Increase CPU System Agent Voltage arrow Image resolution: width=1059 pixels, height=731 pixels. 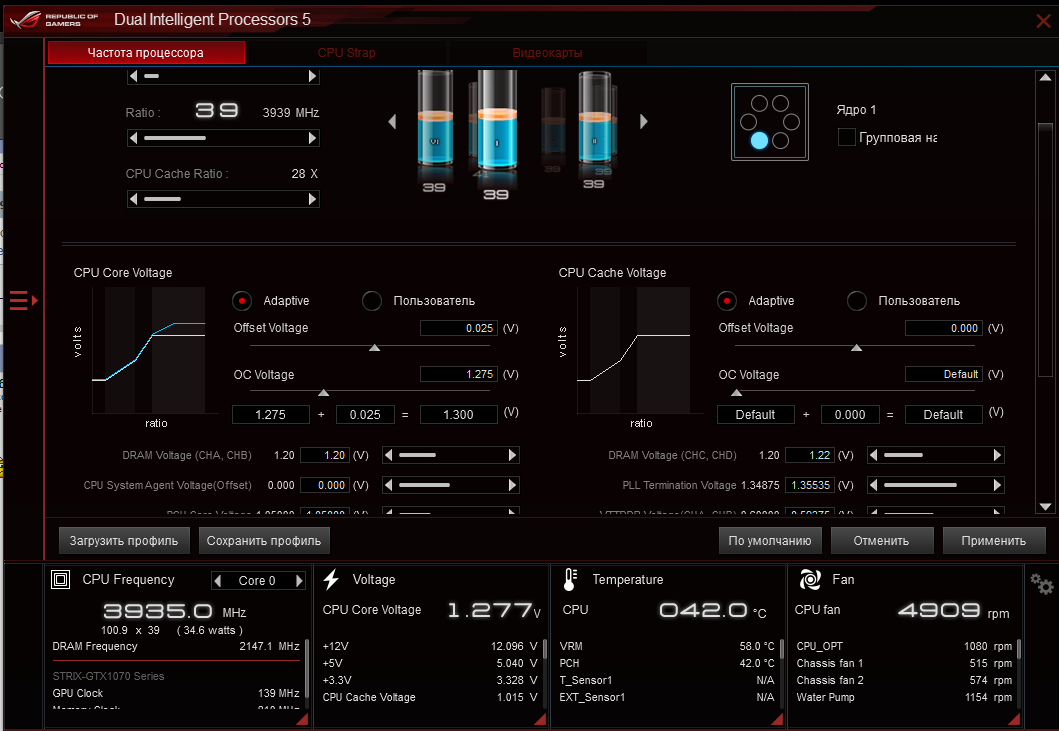(x=512, y=484)
